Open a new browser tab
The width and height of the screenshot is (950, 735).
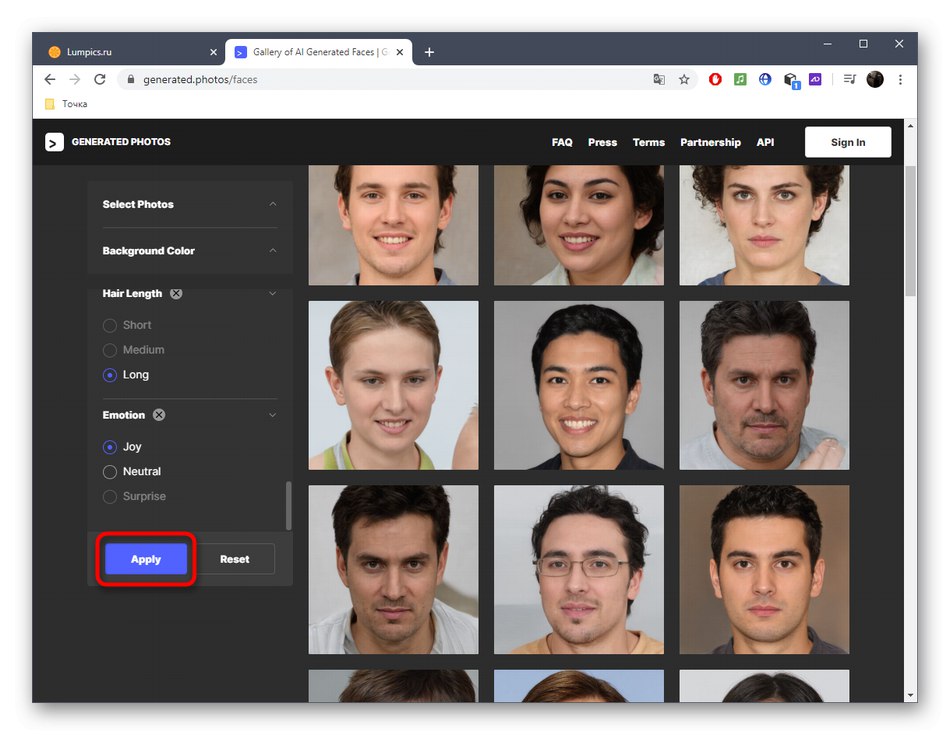(429, 52)
